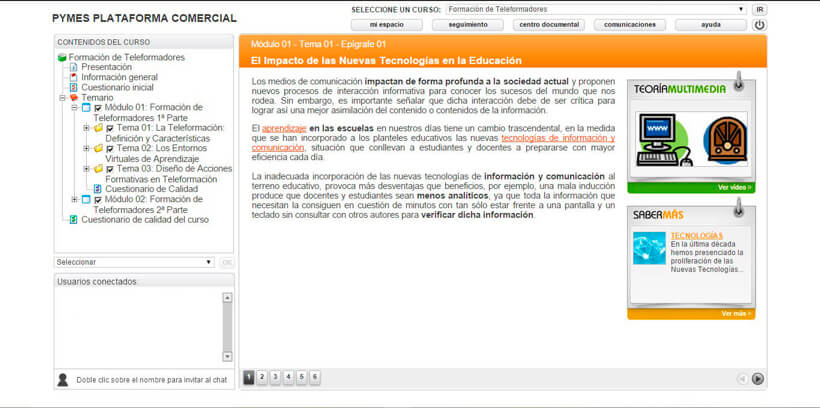The image size is (820, 408).
Task: Click the Cuestionario inicial icon
Action: (73, 87)
